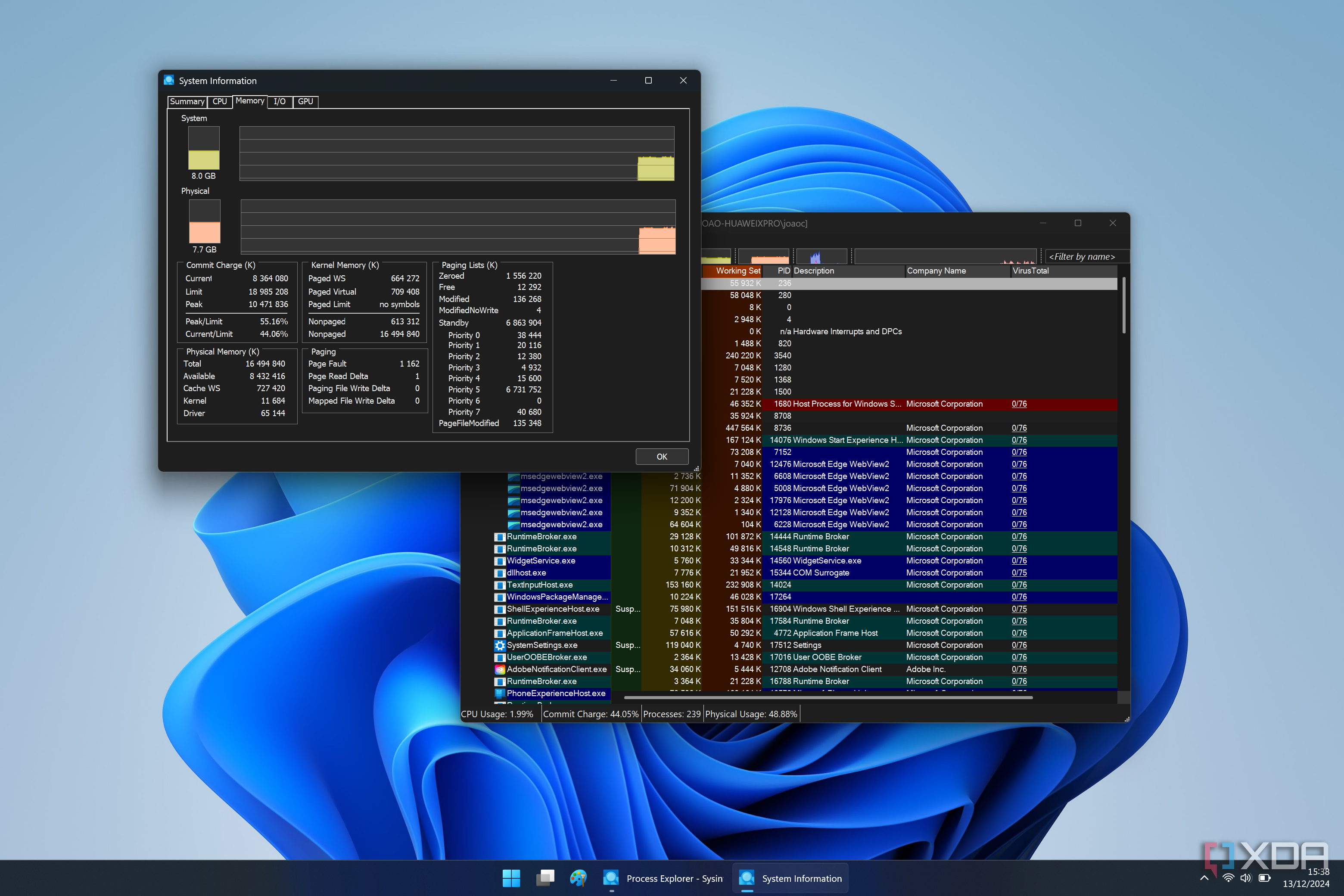Click the RuntimeBroker.exe icon with PID 17584
The image size is (1344, 896).
point(500,621)
